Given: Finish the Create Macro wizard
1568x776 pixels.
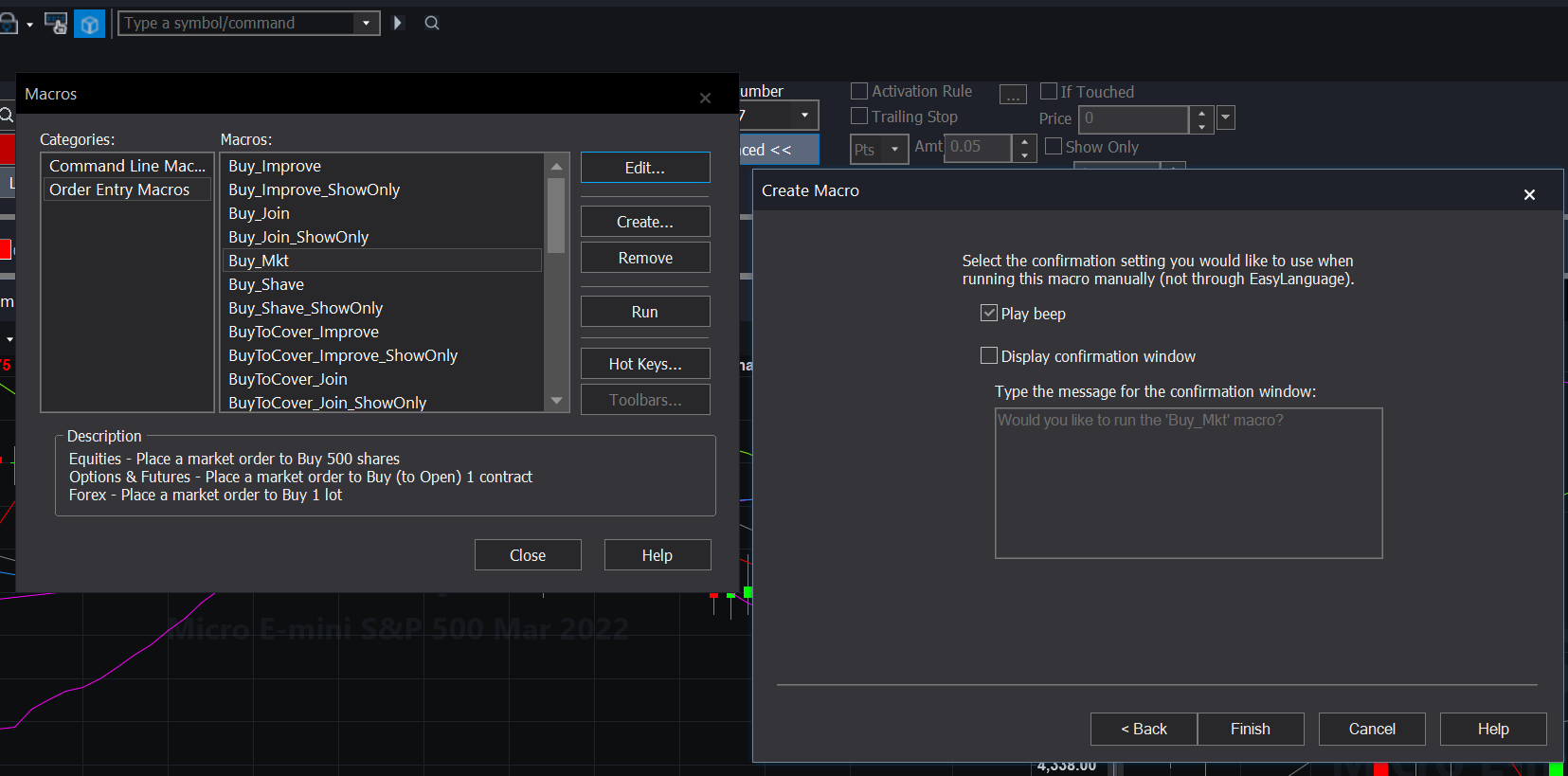Looking at the screenshot, I should tap(1251, 729).
